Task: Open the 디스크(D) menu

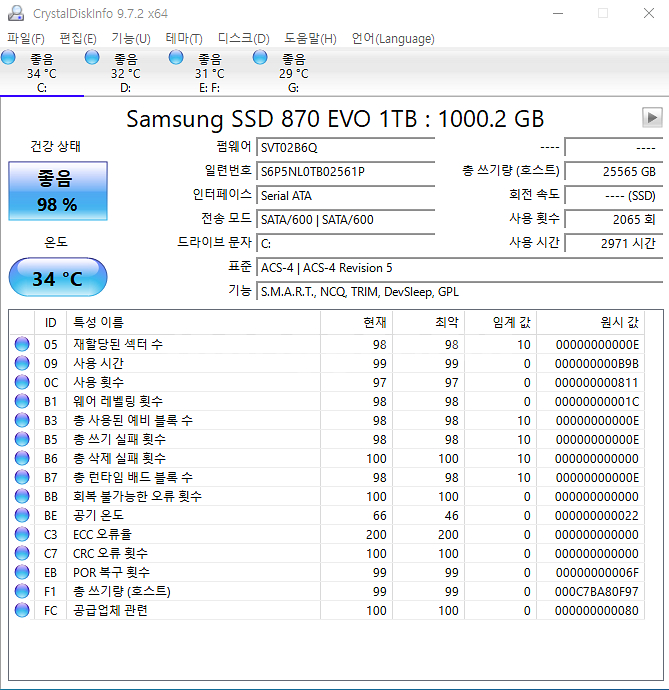Action: 243,39
